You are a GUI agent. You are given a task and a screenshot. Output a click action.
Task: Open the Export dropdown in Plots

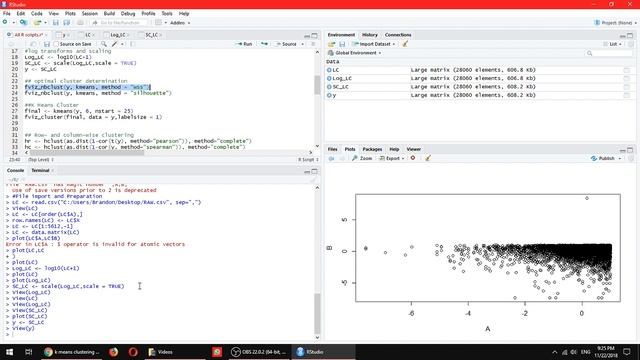pos(392,158)
